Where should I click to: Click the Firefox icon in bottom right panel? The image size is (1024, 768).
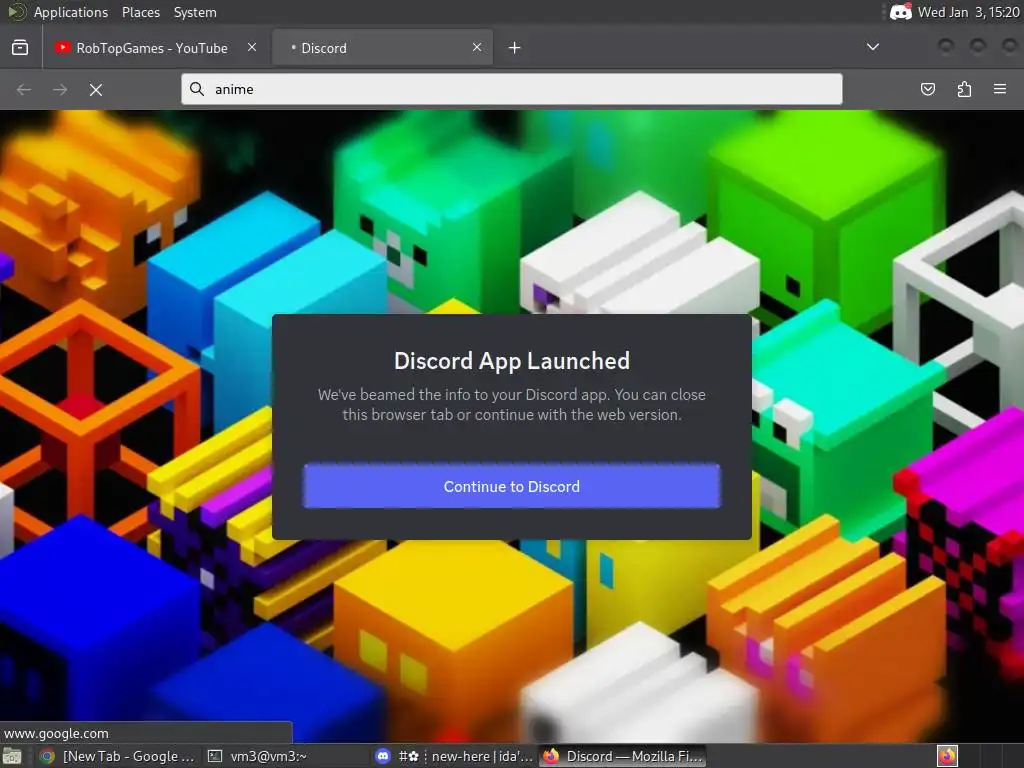(x=947, y=756)
